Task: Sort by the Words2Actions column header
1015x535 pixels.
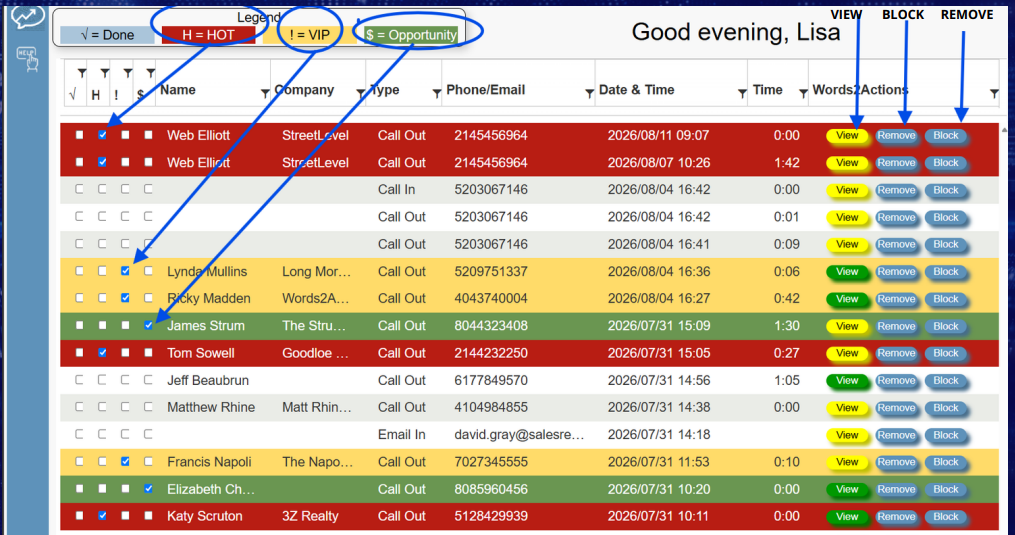Action: [860, 90]
